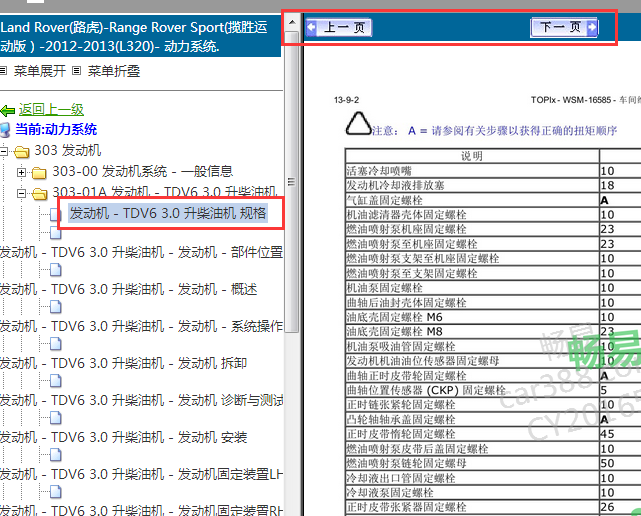Click the document icon for 固定装置RH entry
This screenshot has height=516, width=641.
click(x=56, y=491)
